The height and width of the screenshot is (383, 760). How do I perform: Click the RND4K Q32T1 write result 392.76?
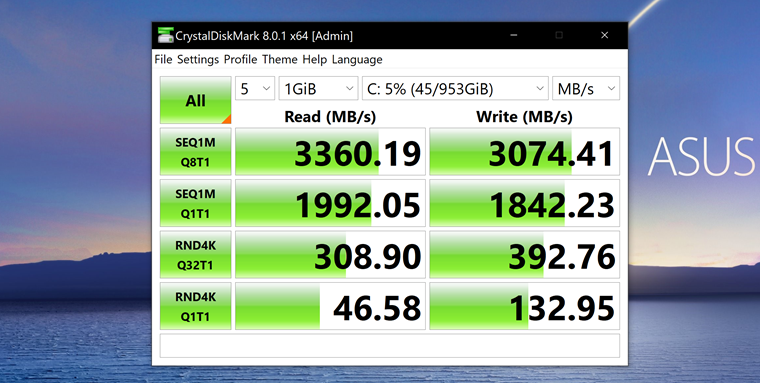tap(524, 255)
